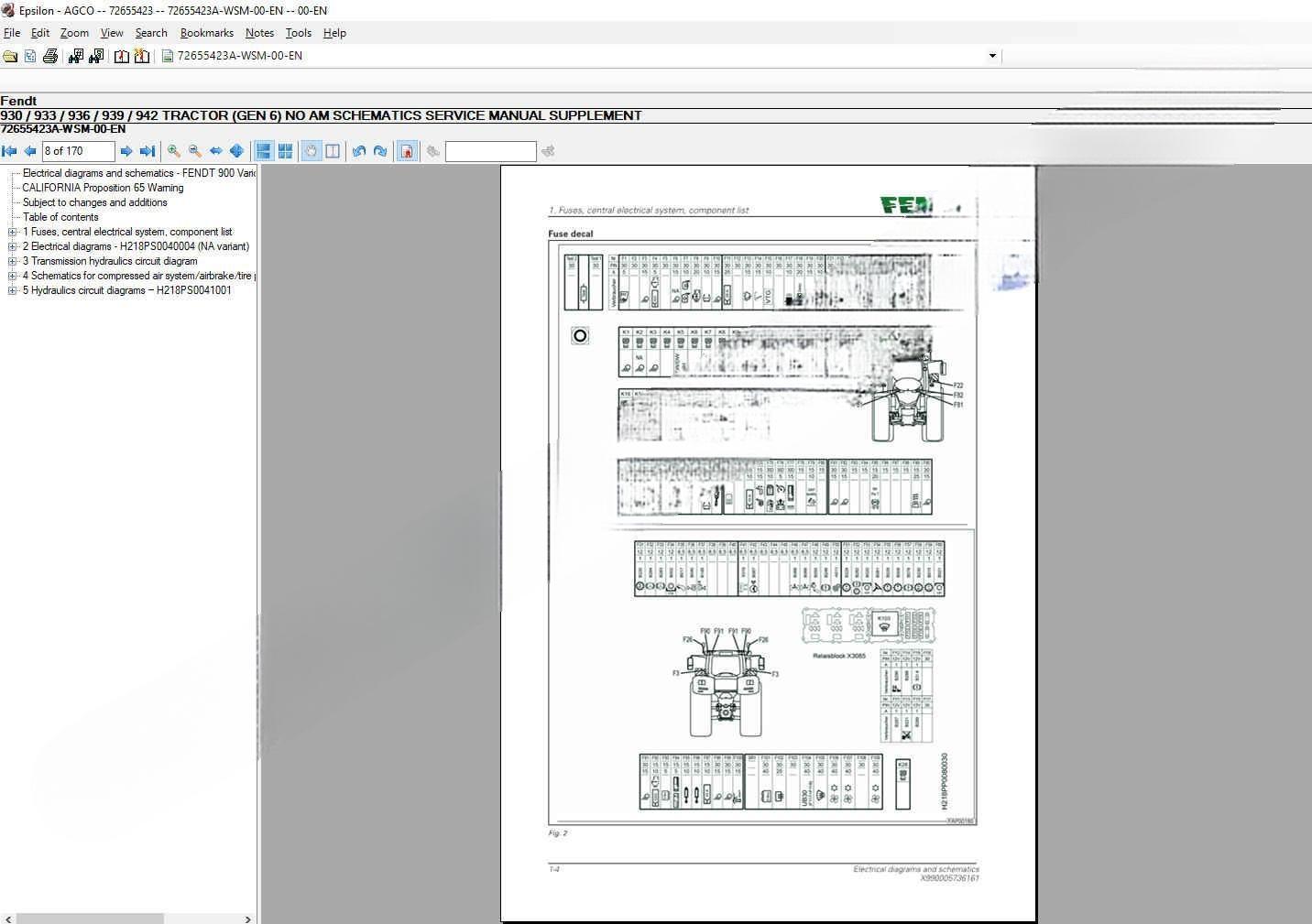Expand the '1 Fuses, central electrical system' node
This screenshot has width=1312, height=924.
coord(13,233)
